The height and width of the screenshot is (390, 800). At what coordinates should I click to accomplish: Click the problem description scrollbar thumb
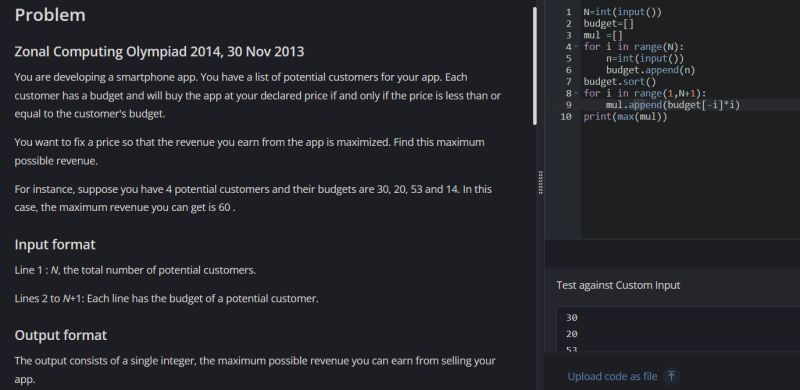click(535, 66)
